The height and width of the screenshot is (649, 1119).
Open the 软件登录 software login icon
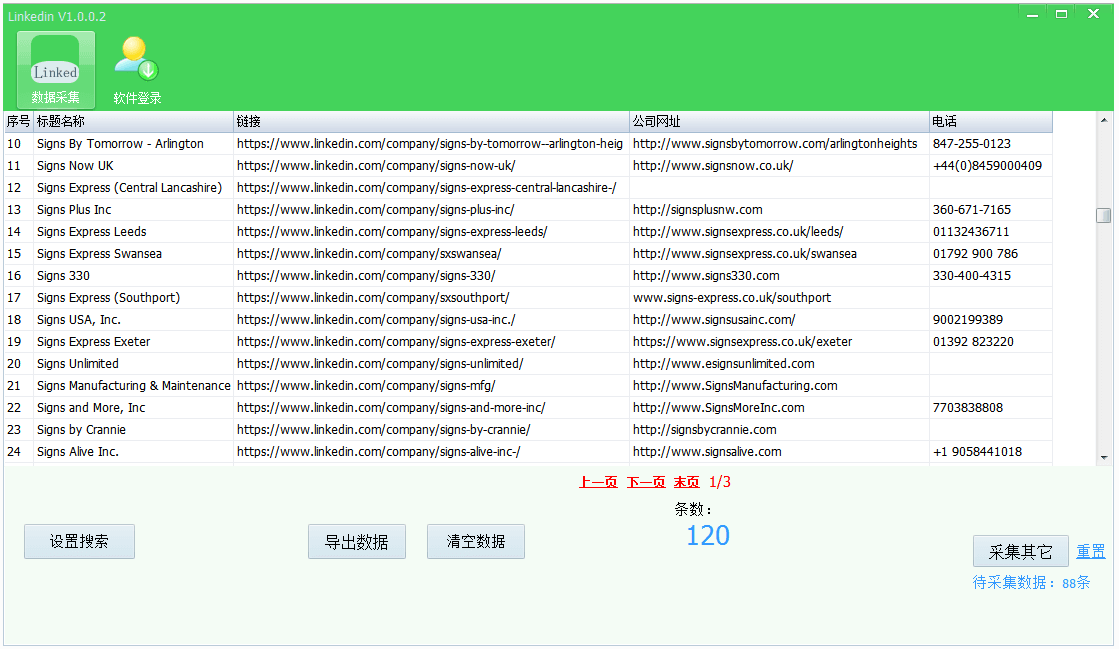[137, 70]
